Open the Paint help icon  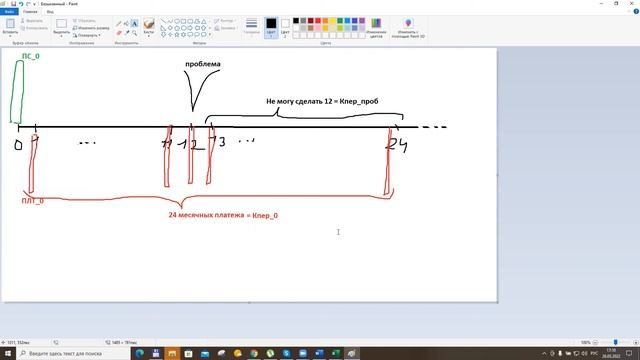(636, 11)
